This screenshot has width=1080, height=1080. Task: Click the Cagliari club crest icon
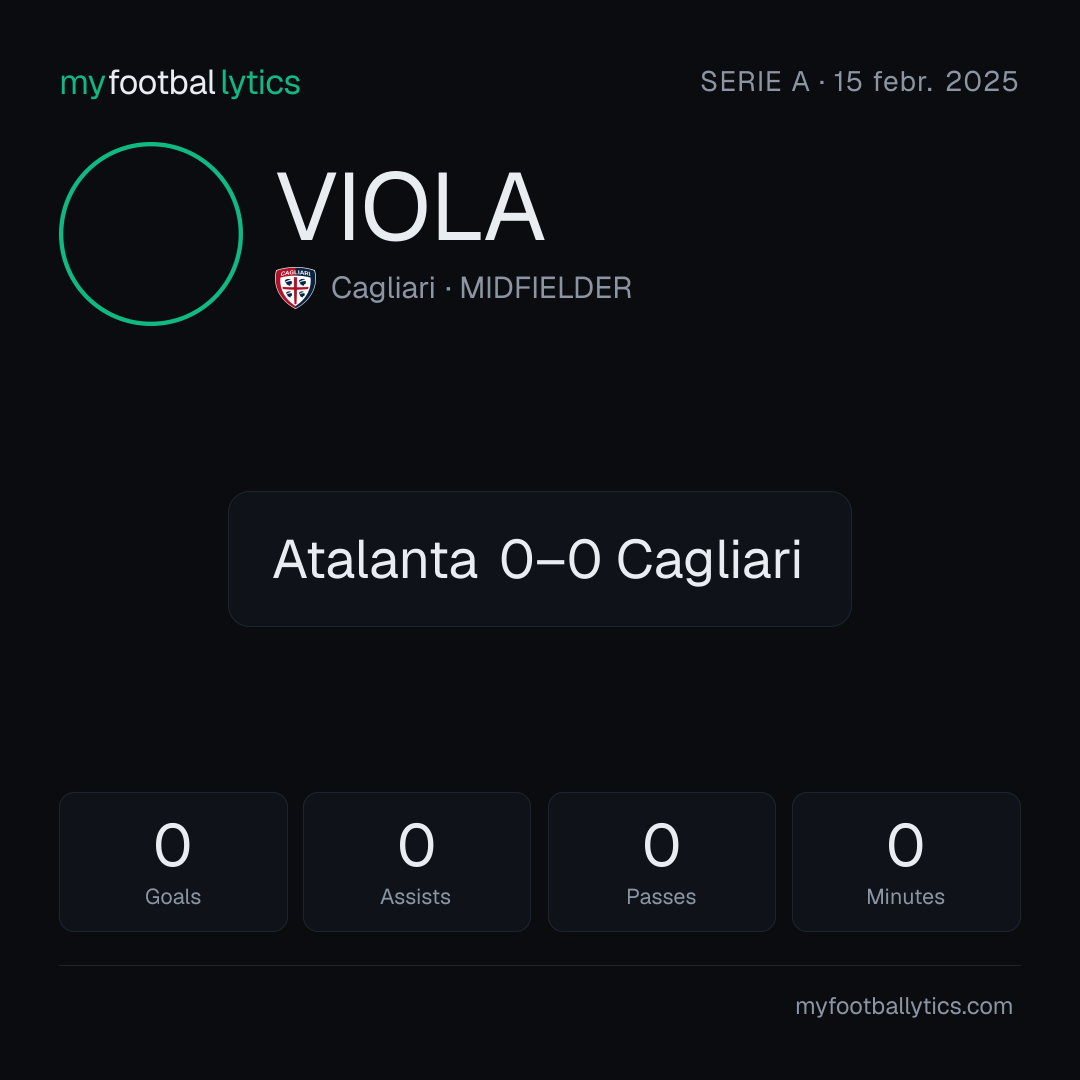click(295, 287)
